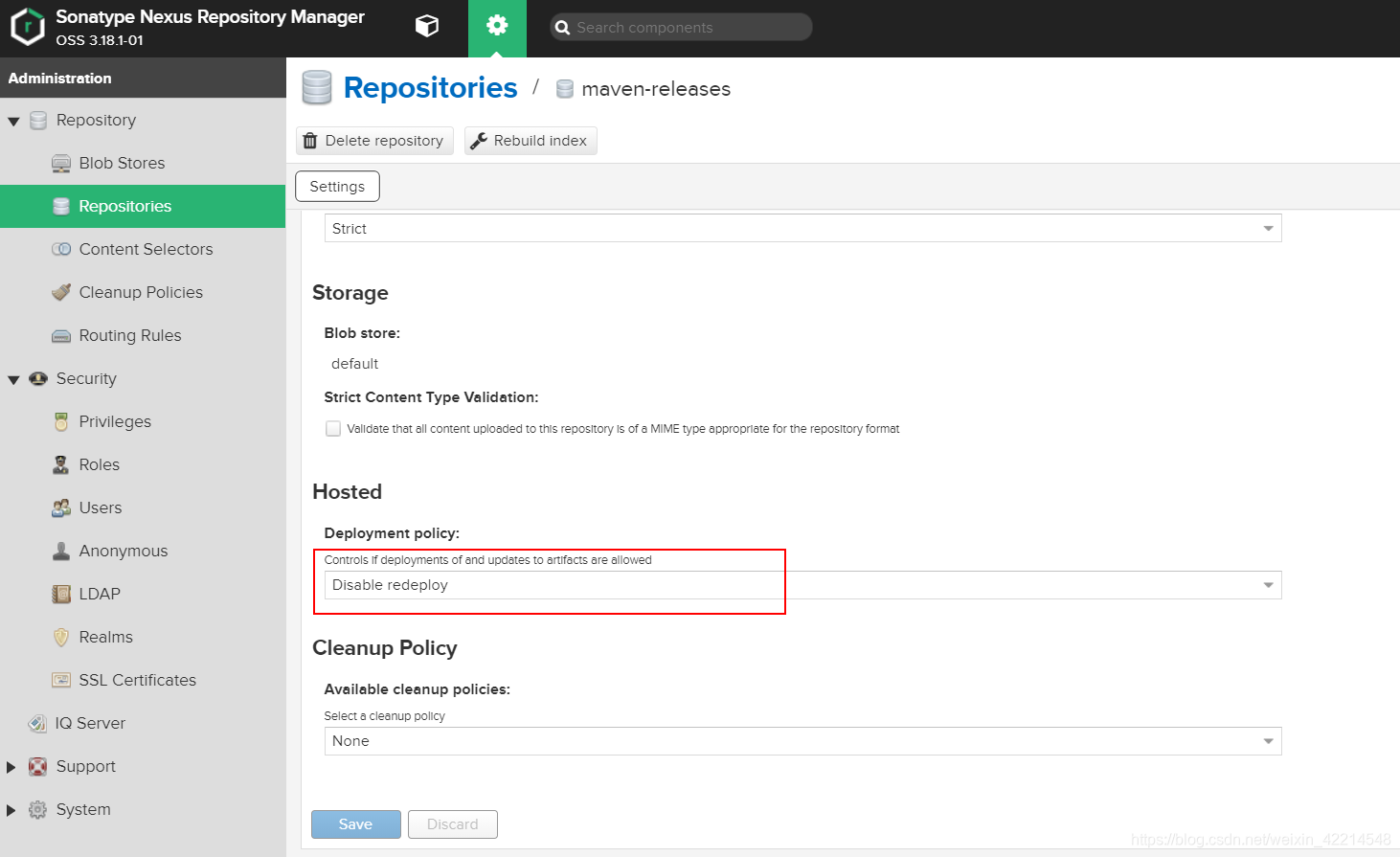The height and width of the screenshot is (857, 1400).
Task: Enable strict content type MIME validation
Action: tap(332, 428)
